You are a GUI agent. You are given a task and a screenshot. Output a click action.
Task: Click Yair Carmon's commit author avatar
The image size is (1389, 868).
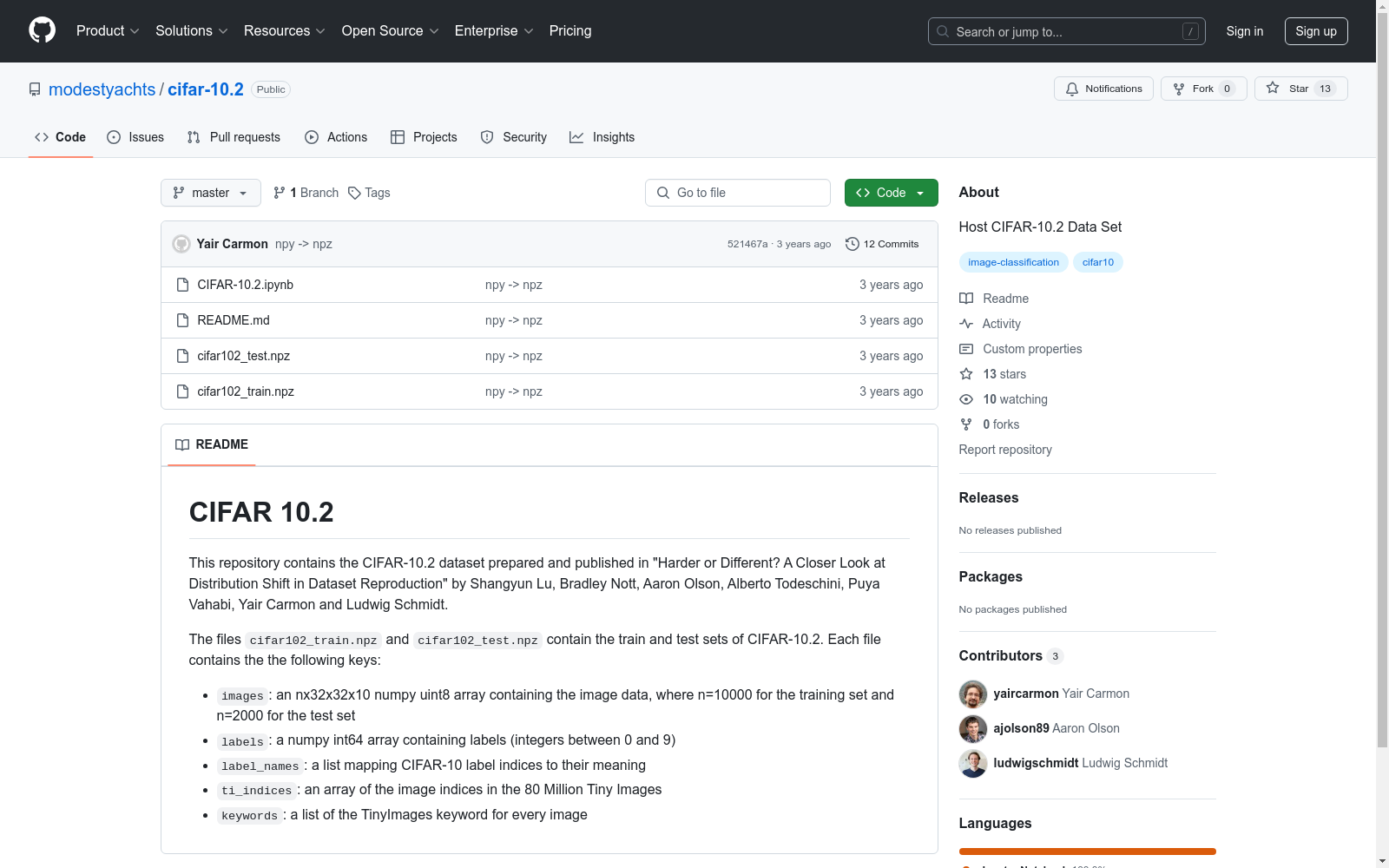(181, 244)
